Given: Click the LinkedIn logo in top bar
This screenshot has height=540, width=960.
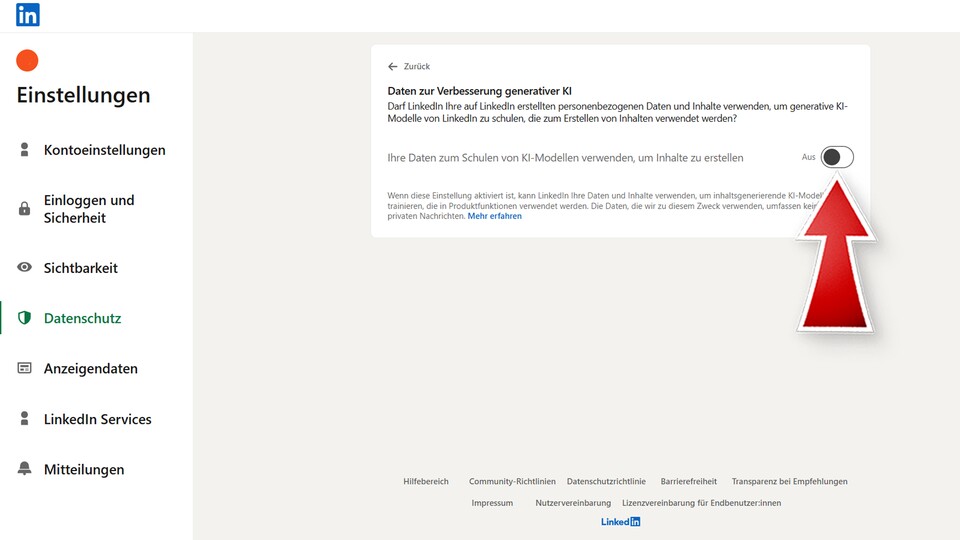Looking at the screenshot, I should coord(28,15).
